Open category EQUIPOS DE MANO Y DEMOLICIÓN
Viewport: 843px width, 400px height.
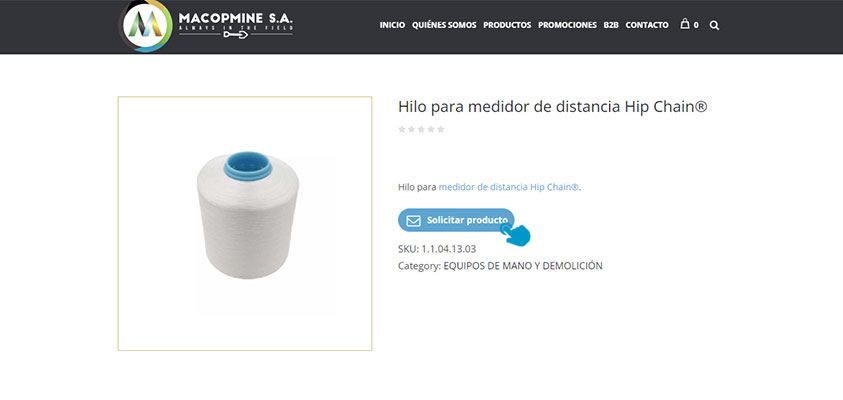tap(523, 266)
